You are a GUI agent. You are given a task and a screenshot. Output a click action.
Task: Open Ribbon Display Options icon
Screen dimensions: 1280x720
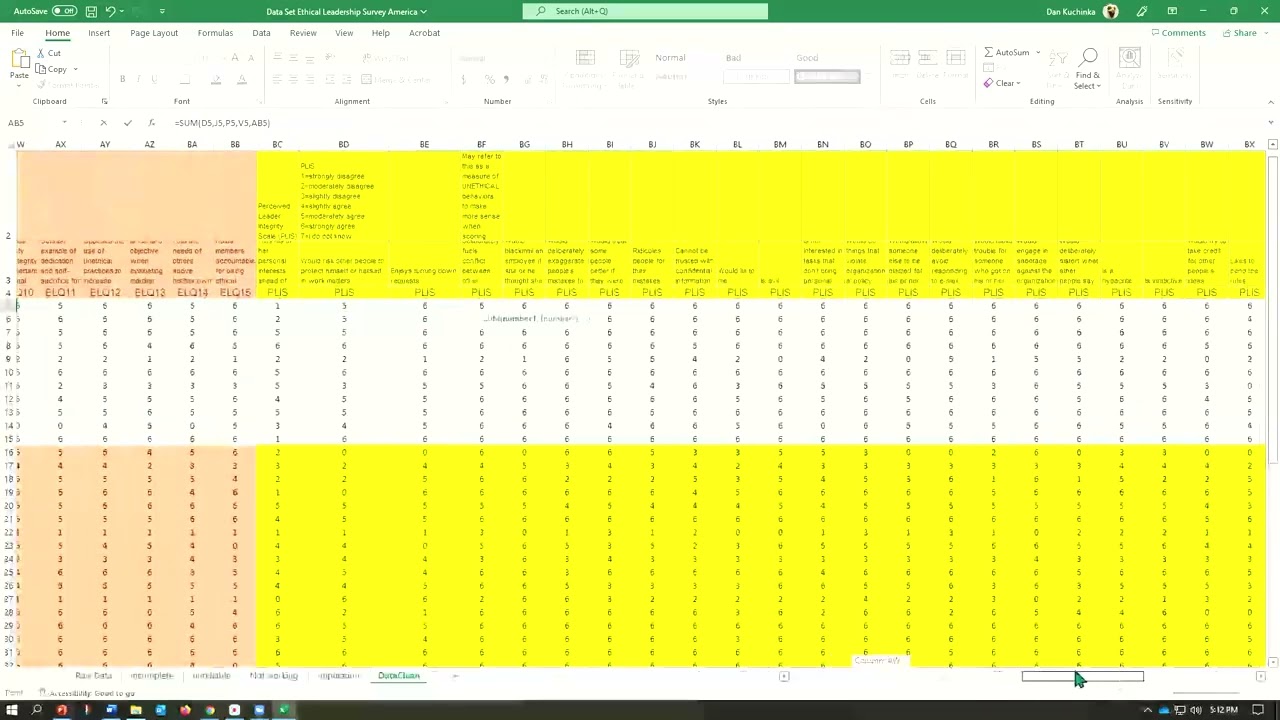pos(1172,11)
